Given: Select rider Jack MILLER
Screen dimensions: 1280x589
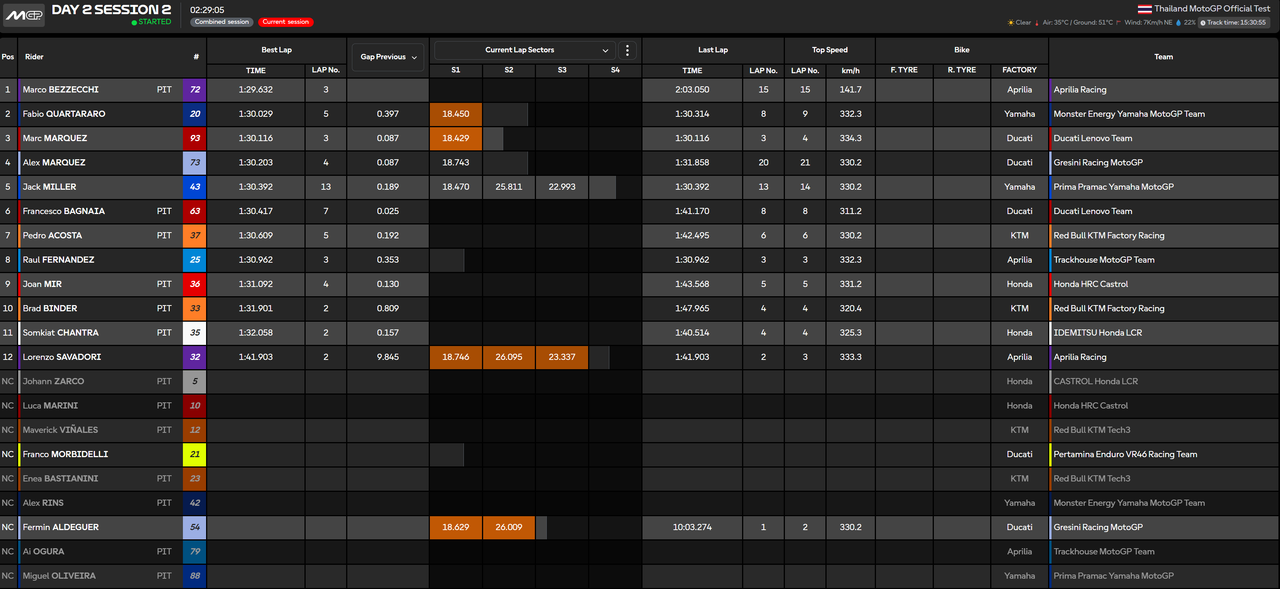Looking at the screenshot, I should (x=49, y=187).
